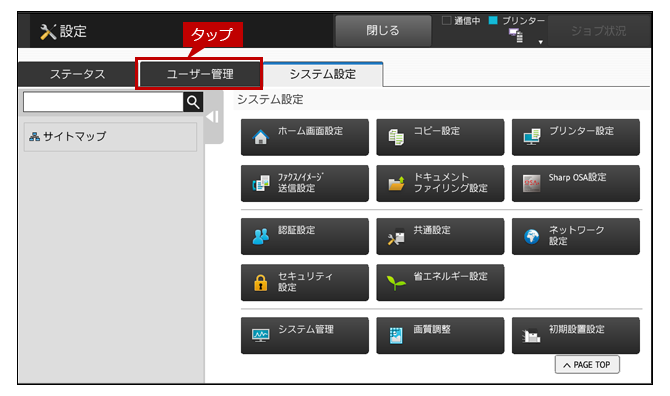
Task: Collapse the left sidebar panel arrow
Action: point(213,117)
